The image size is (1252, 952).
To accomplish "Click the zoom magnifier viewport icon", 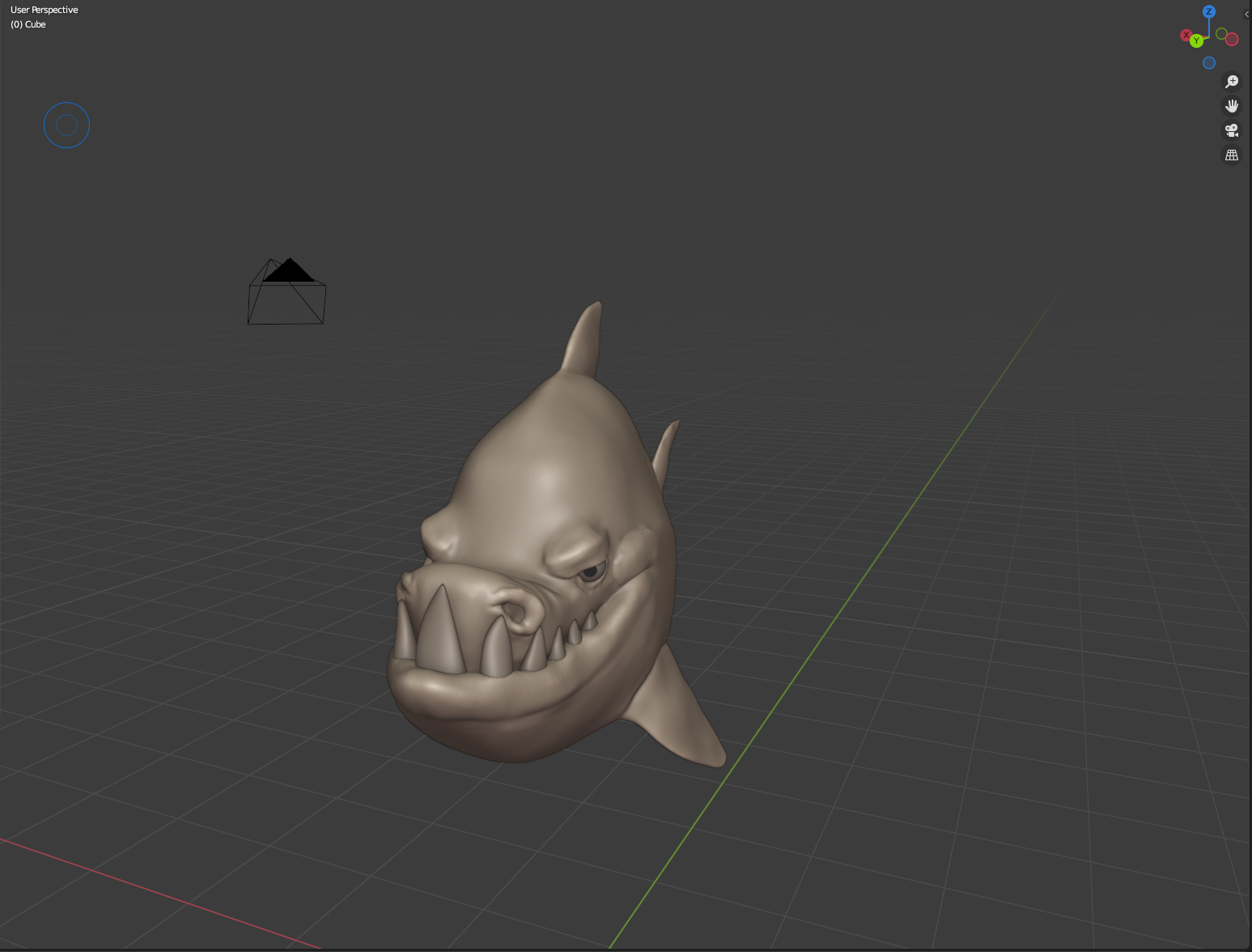I will point(1232,82).
